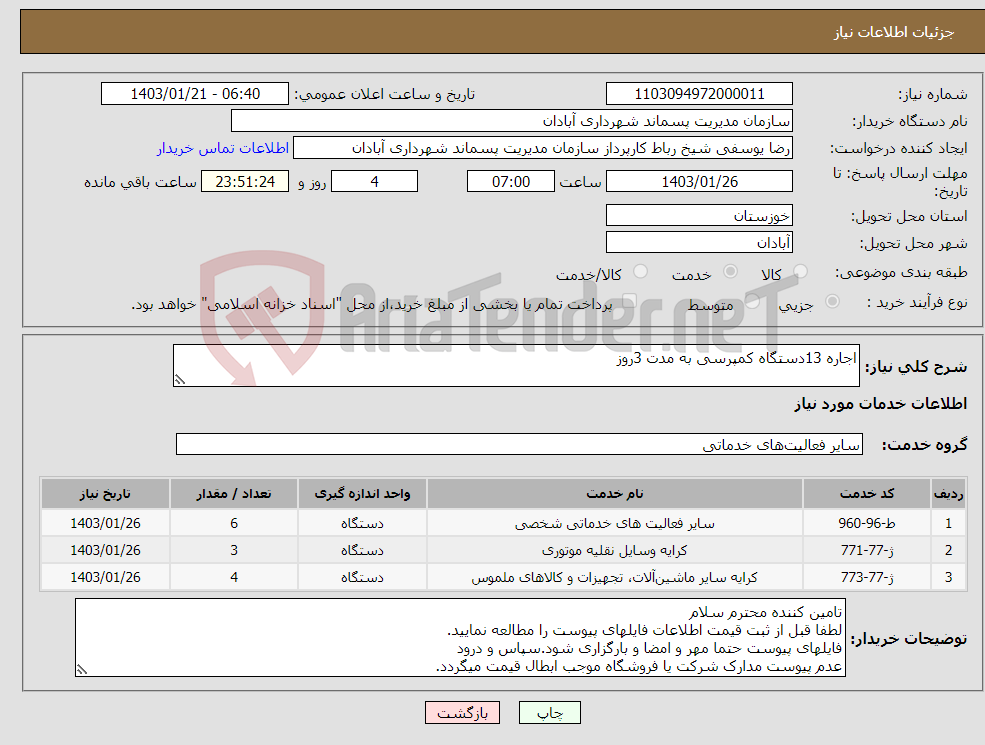The width and height of the screenshot is (985, 745).
Task: Click date 1403/01/26 in row 3
Action: (106, 577)
